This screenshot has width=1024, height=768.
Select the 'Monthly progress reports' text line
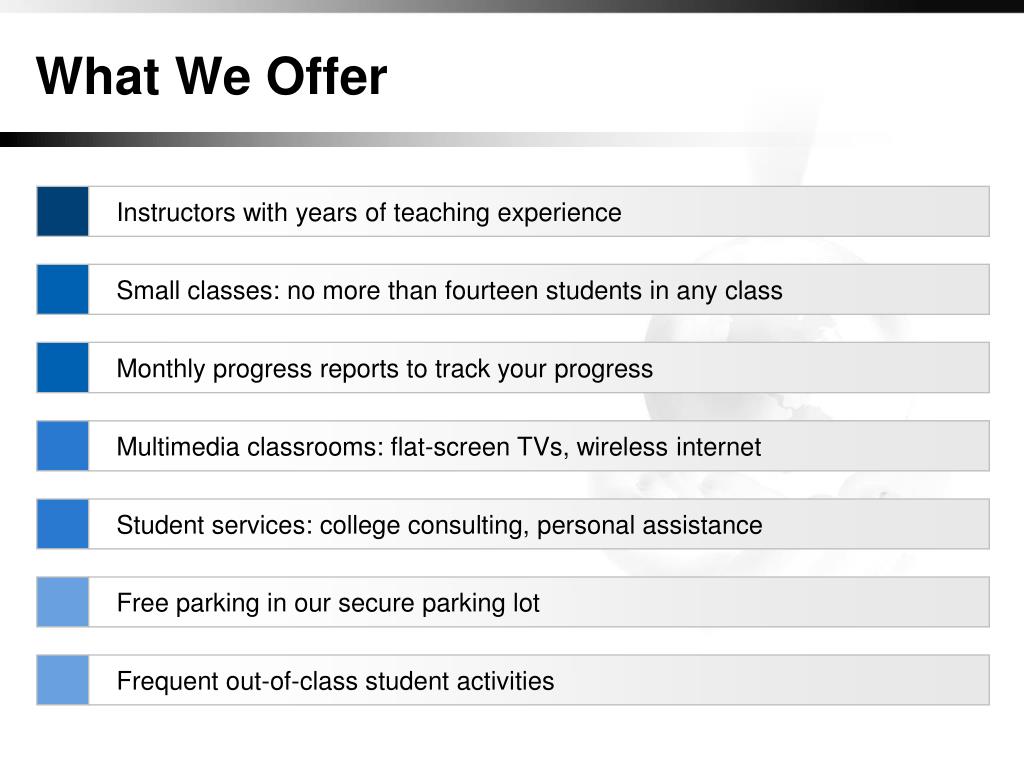[385, 369]
